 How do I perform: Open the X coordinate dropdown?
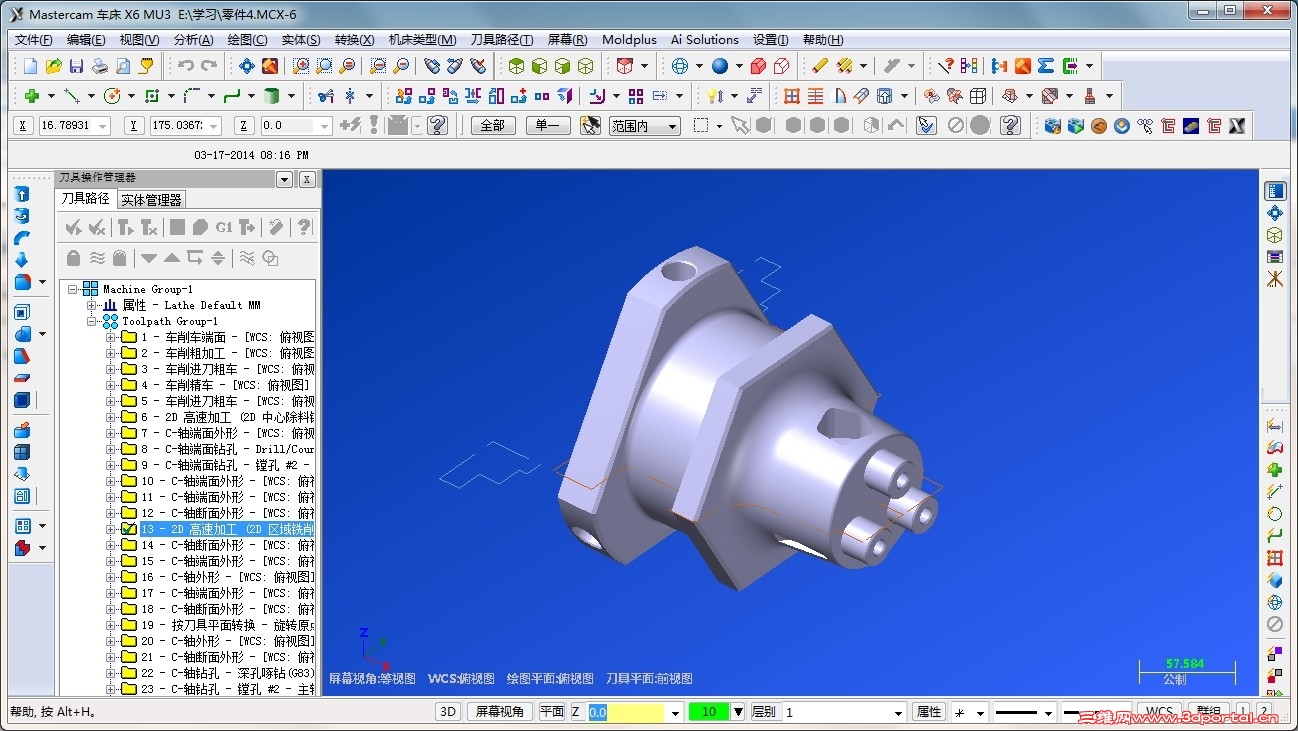click(101, 126)
